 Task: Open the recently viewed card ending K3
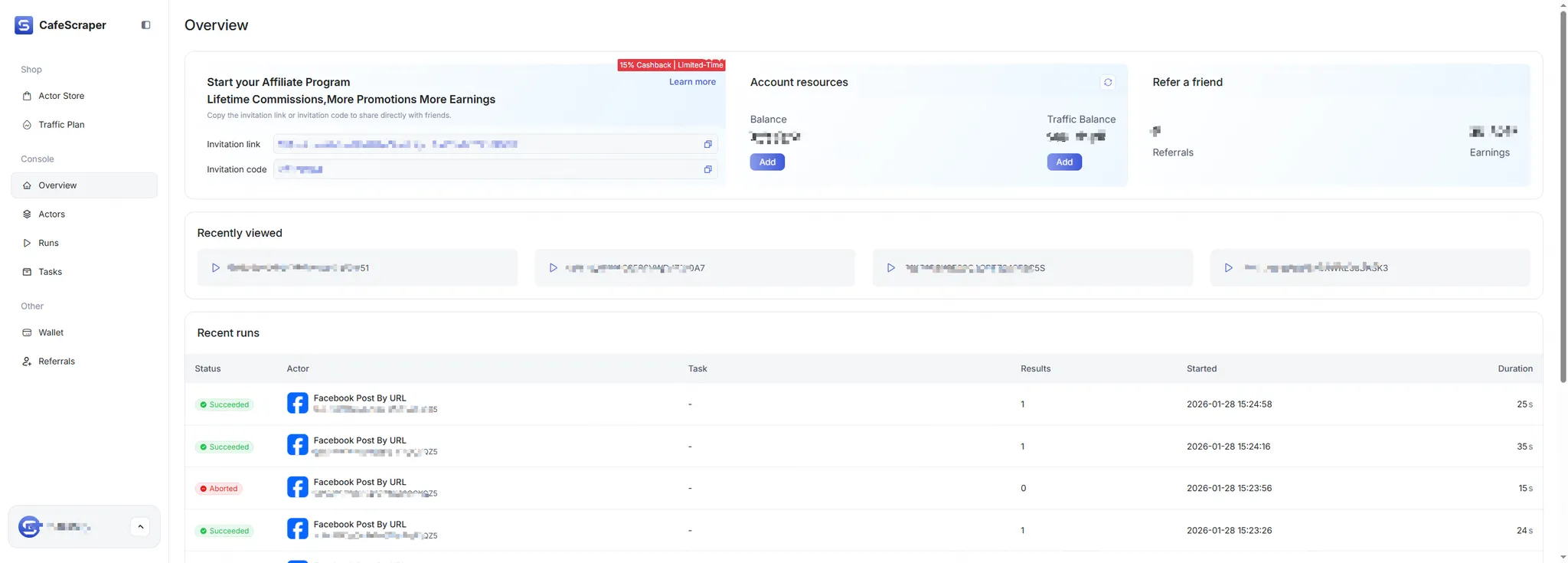coord(1370,268)
